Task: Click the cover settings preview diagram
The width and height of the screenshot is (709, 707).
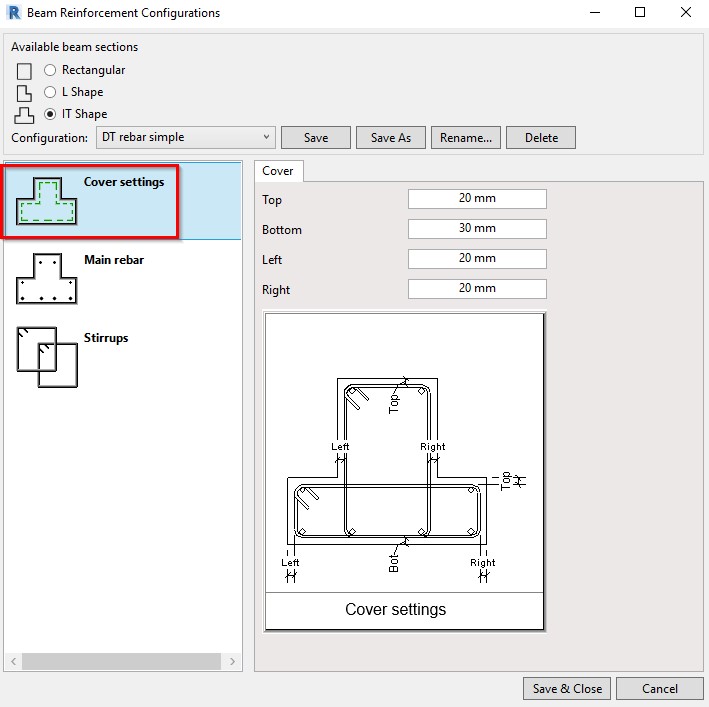Action: (x=405, y=471)
